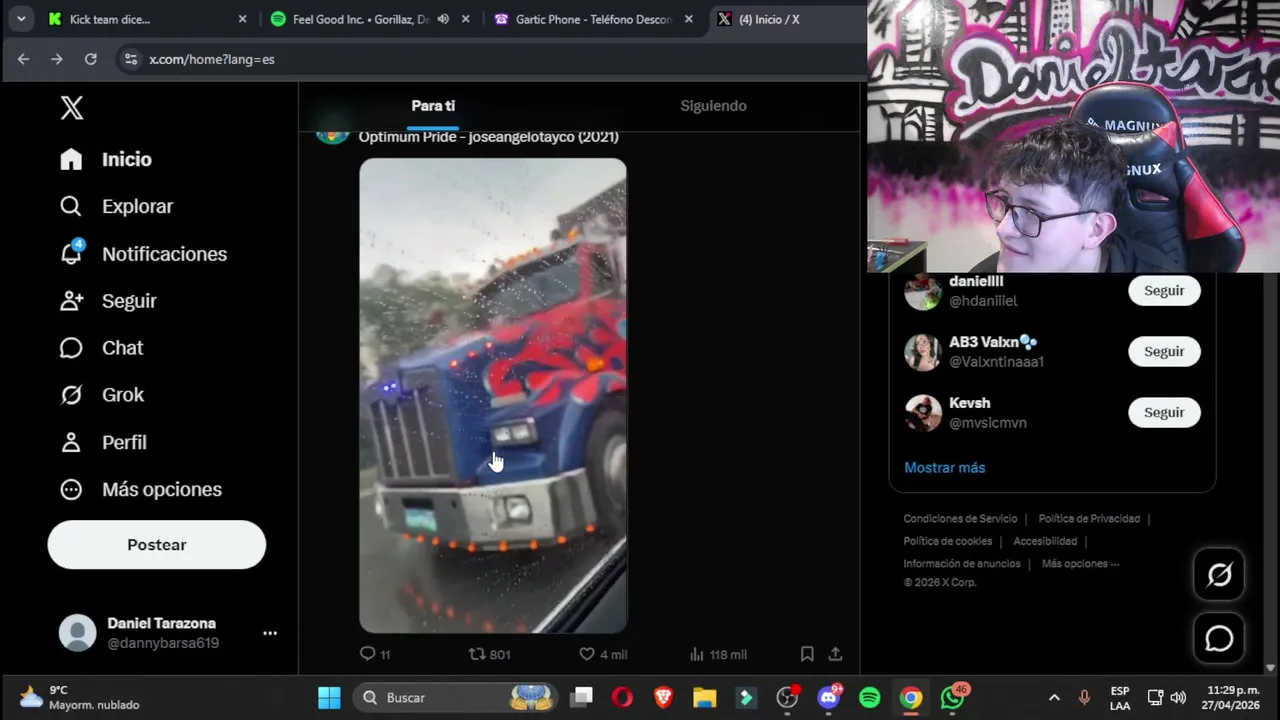Reload the x.com page
This screenshot has width=1280, height=720.
[91, 59]
